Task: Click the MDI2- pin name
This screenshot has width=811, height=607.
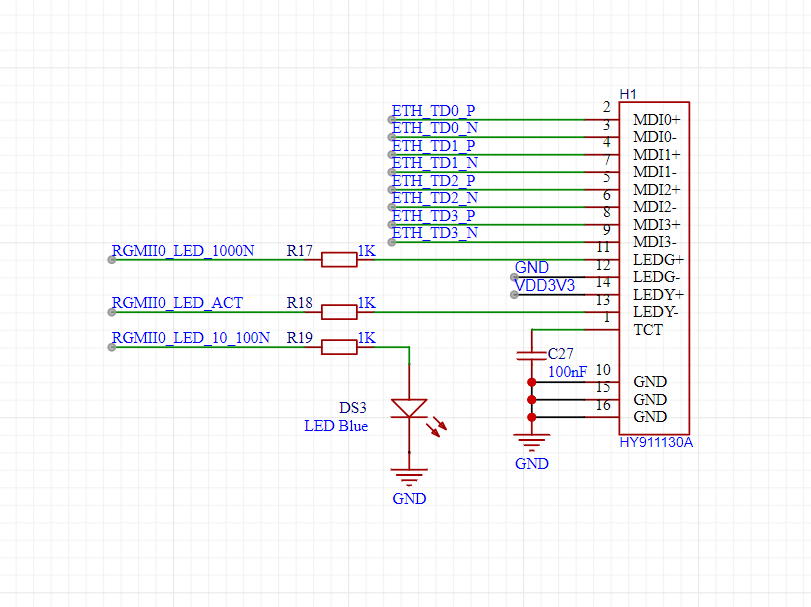Action: pyautogui.click(x=655, y=207)
